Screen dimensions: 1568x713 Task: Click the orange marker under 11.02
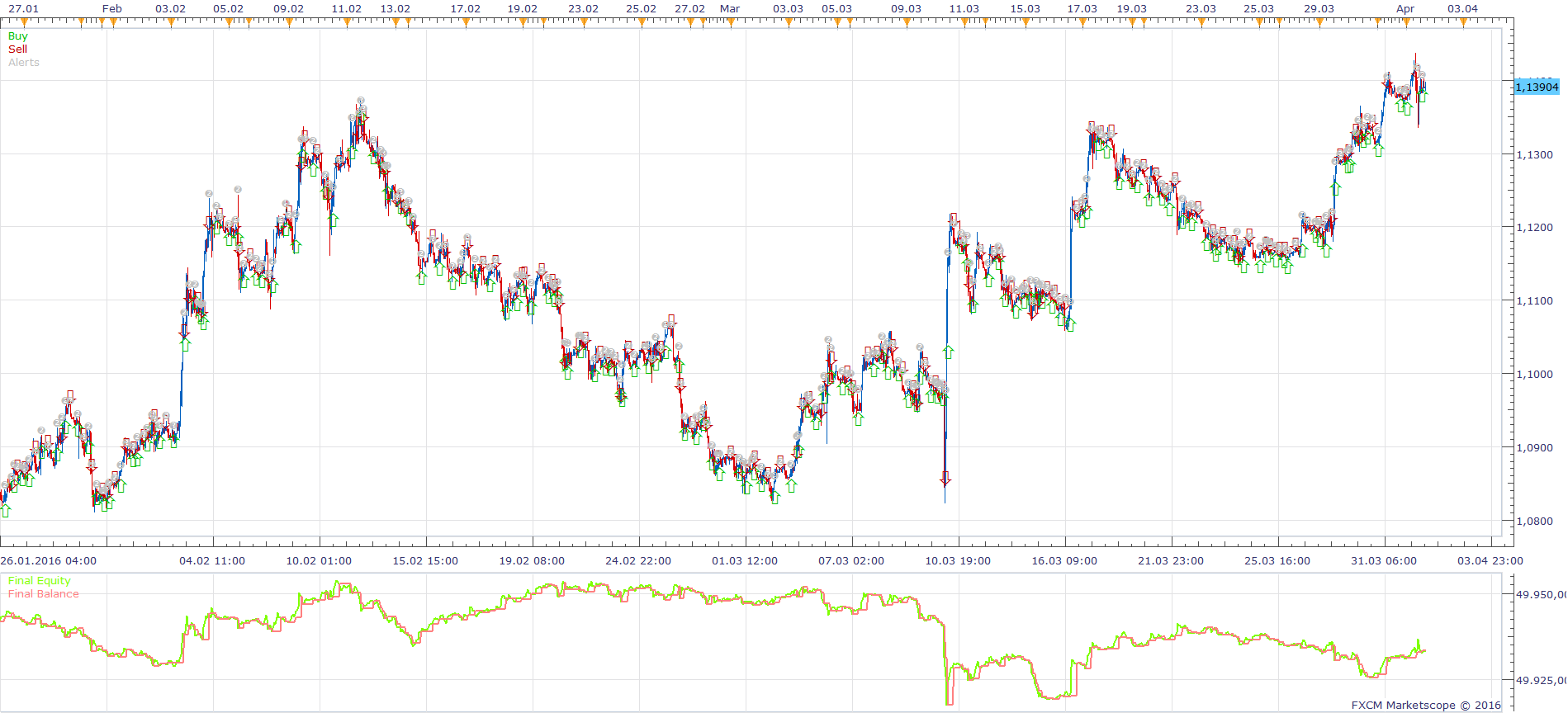click(346, 22)
